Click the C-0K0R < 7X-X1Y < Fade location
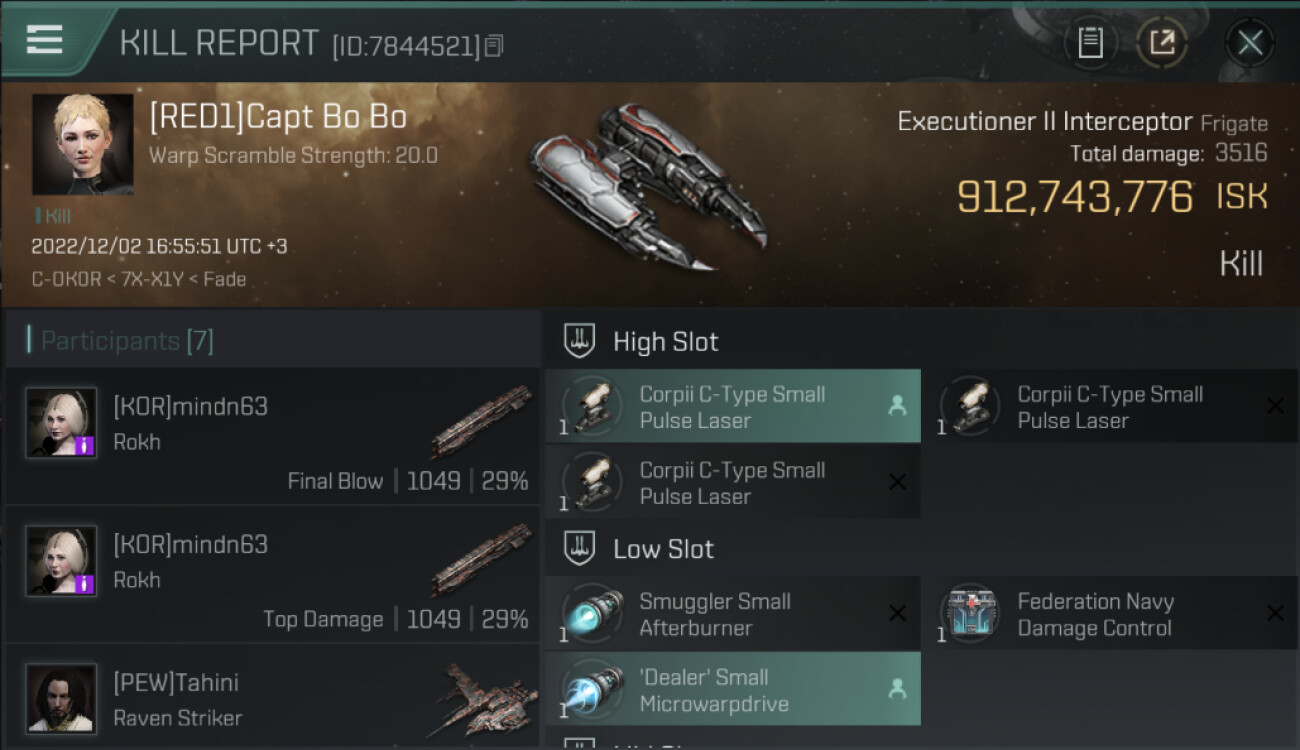1300x750 pixels. pos(139,279)
